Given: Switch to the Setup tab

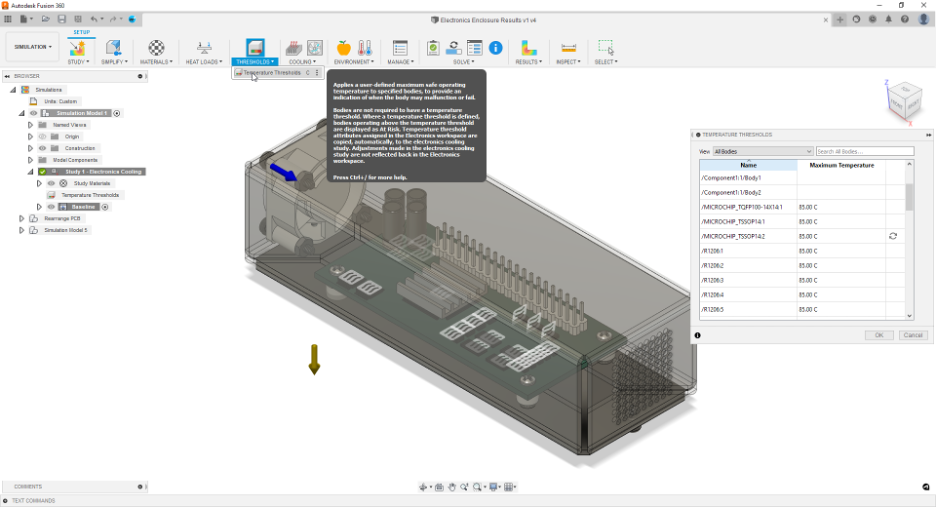Looking at the screenshot, I should point(81,32).
